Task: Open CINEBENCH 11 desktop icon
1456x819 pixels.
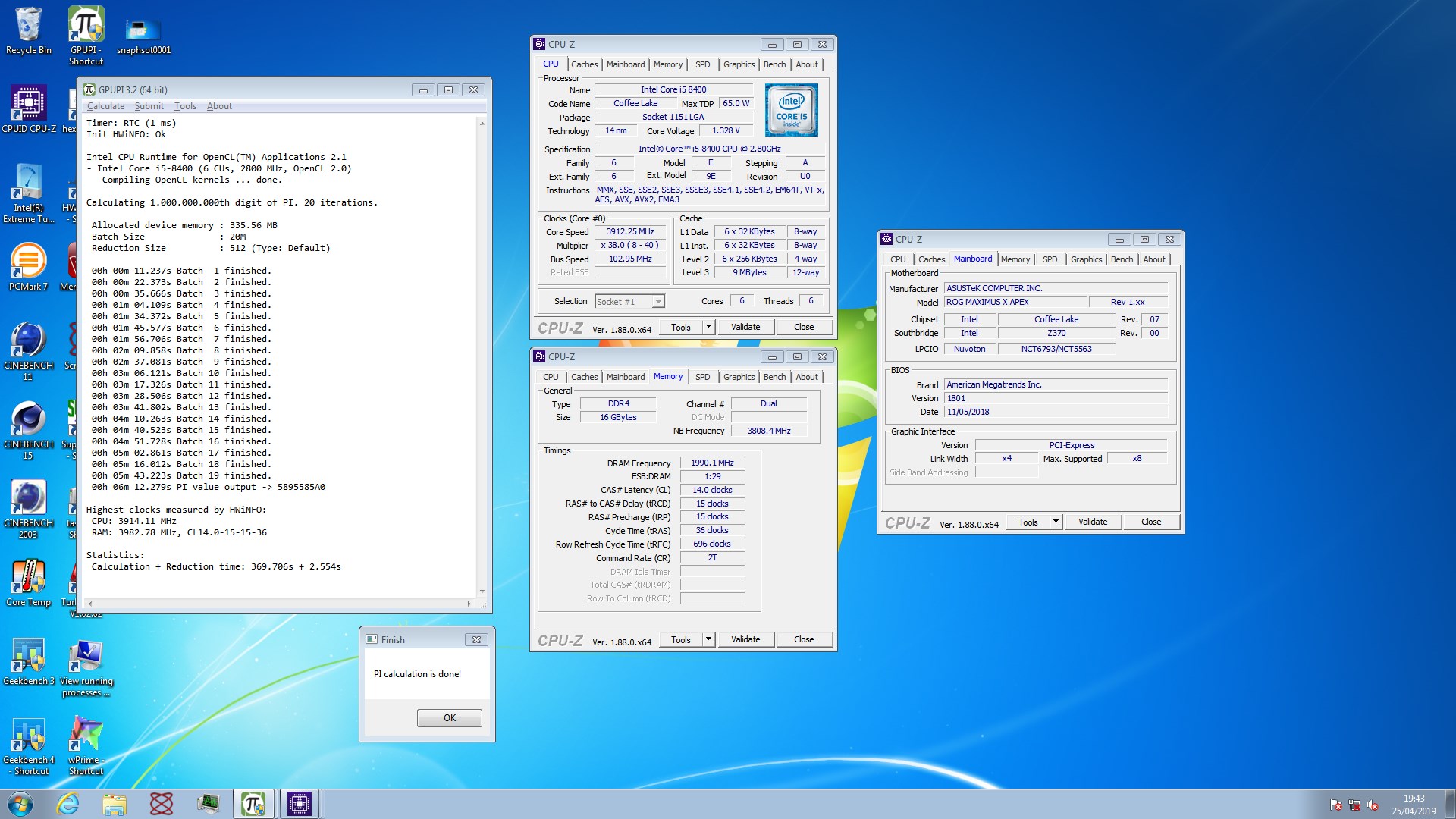Action: 29,351
